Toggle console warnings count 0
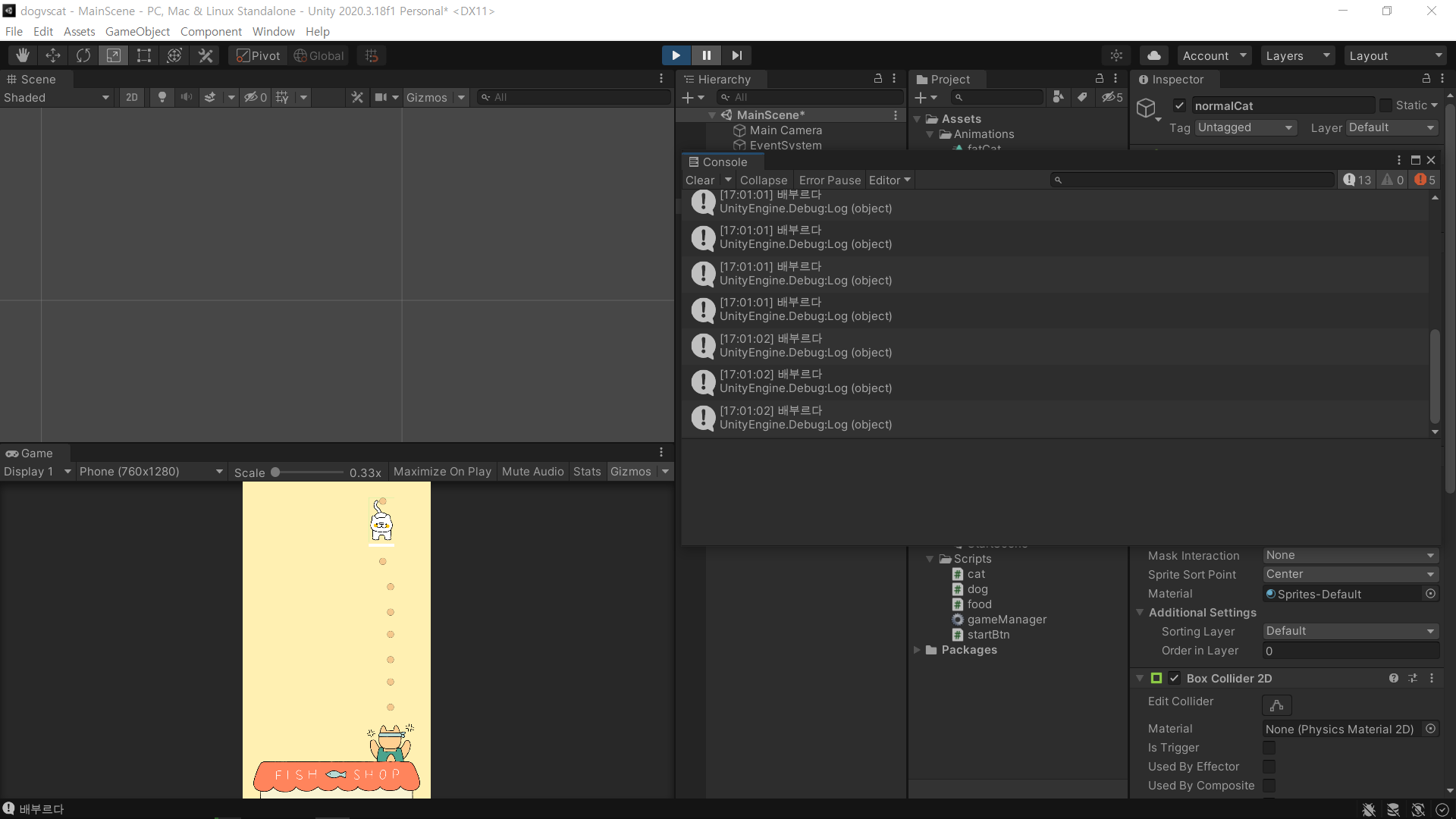Image resolution: width=1456 pixels, height=819 pixels. [x=1393, y=180]
